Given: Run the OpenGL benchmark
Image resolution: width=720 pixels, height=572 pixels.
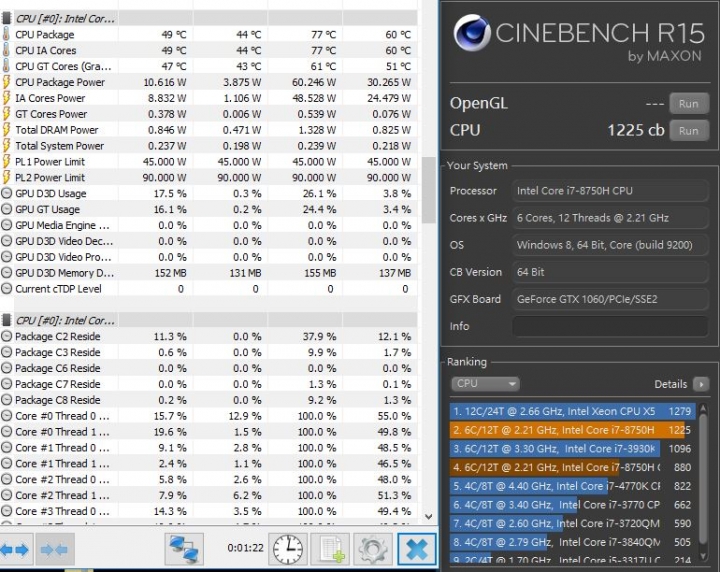Looking at the screenshot, I should coord(688,104).
